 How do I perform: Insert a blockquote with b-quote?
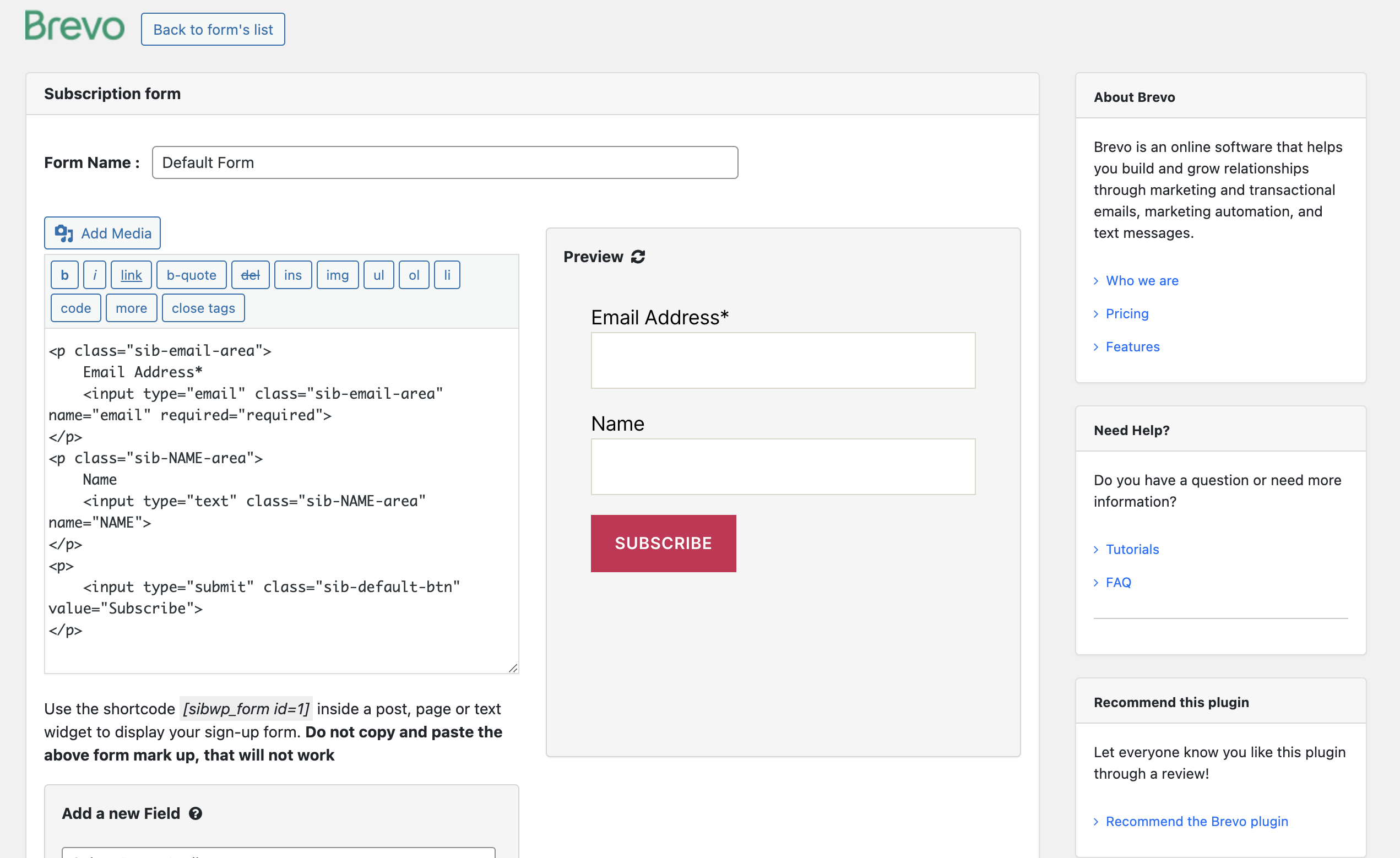pos(191,274)
